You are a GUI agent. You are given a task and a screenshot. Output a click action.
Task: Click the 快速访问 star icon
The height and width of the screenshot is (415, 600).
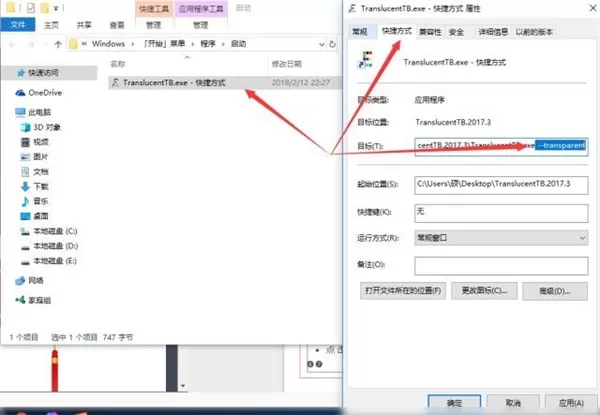21,73
